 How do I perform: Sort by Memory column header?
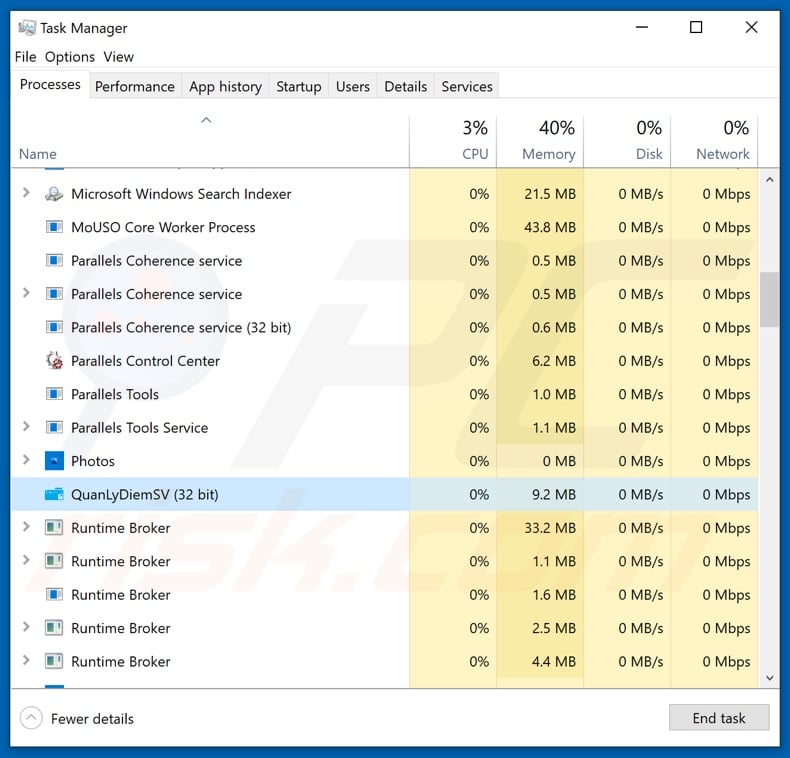[x=540, y=142]
